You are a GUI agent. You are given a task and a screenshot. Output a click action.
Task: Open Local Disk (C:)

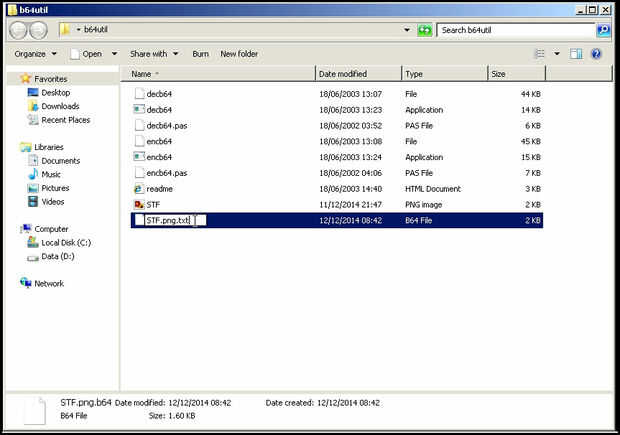(x=66, y=243)
